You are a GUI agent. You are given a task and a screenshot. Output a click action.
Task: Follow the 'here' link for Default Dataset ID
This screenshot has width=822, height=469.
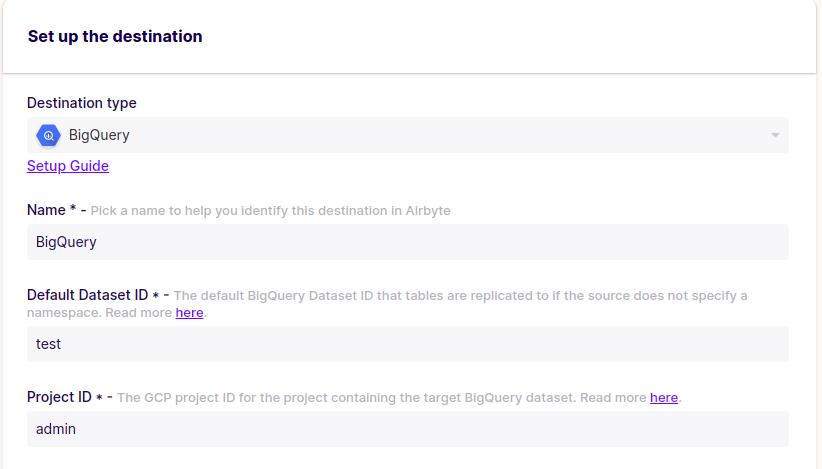[x=189, y=313]
